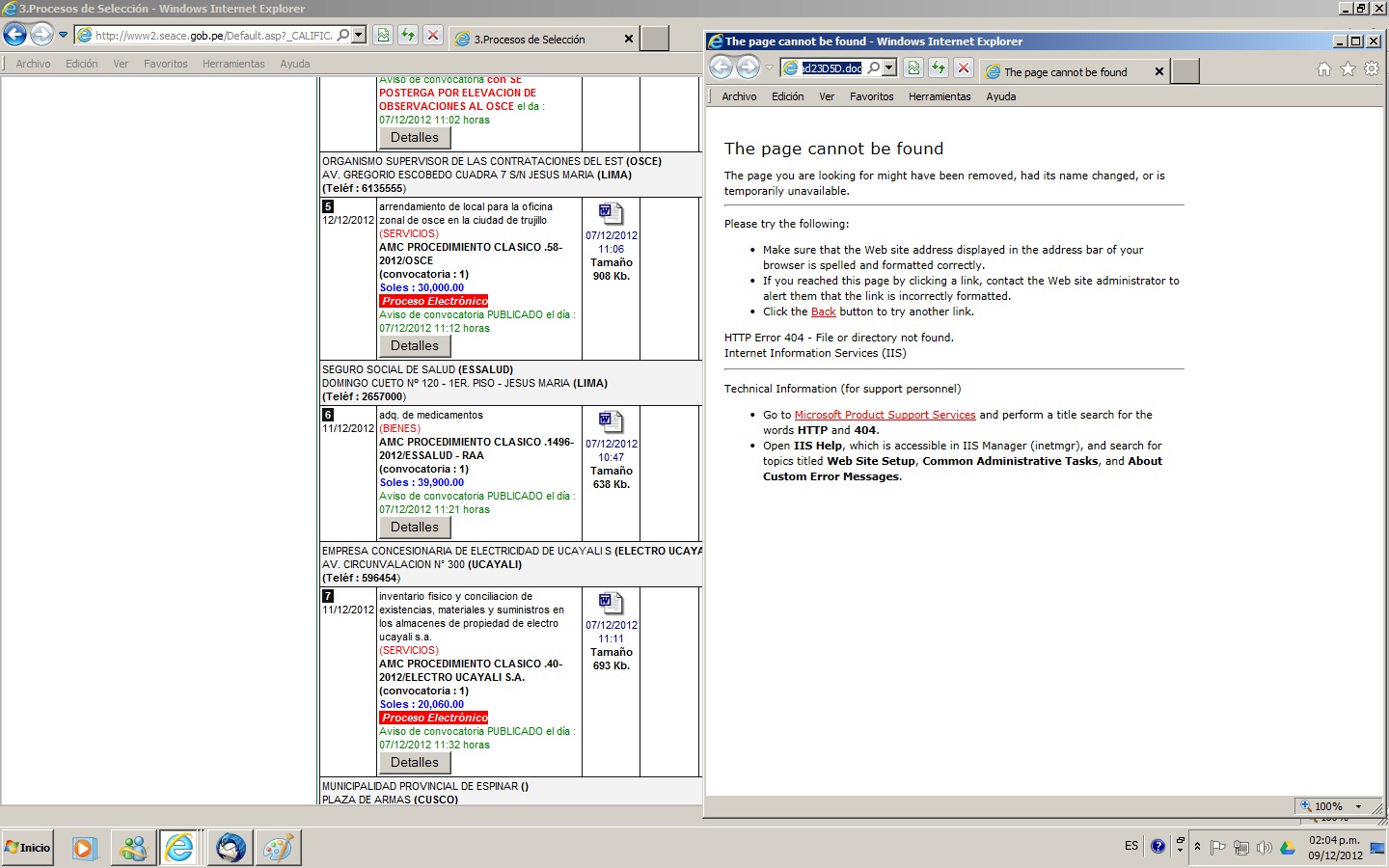Open Thunderbird from the taskbar
This screenshot has width=1389, height=868.
[231, 848]
